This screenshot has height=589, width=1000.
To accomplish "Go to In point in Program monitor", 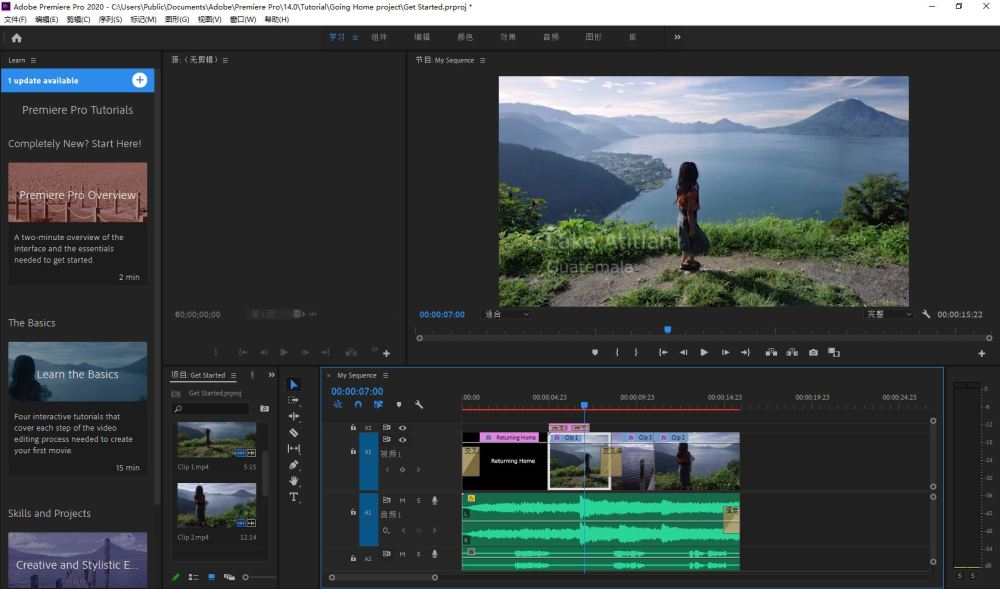I will (663, 353).
